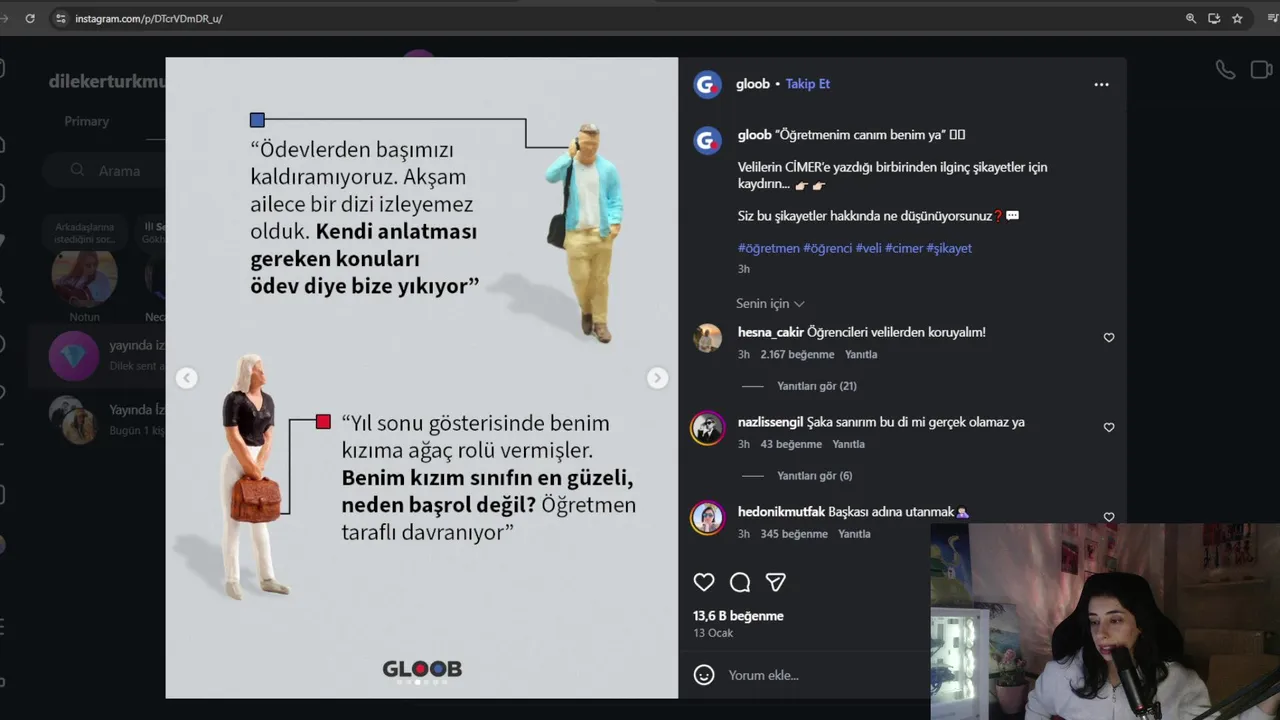View 2.167 beğenme on hesna_cakir comment
Viewport: 1280px width, 720px height.
(x=797, y=355)
